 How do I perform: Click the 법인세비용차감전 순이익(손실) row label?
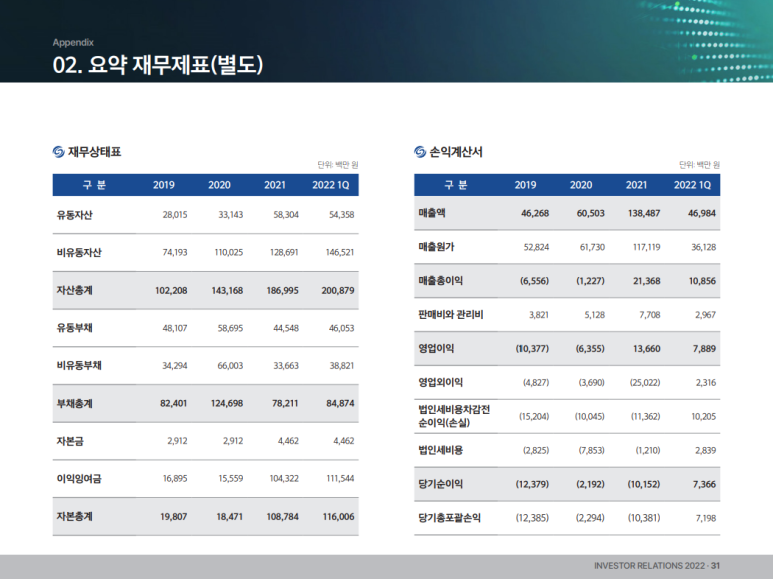[x=454, y=416]
